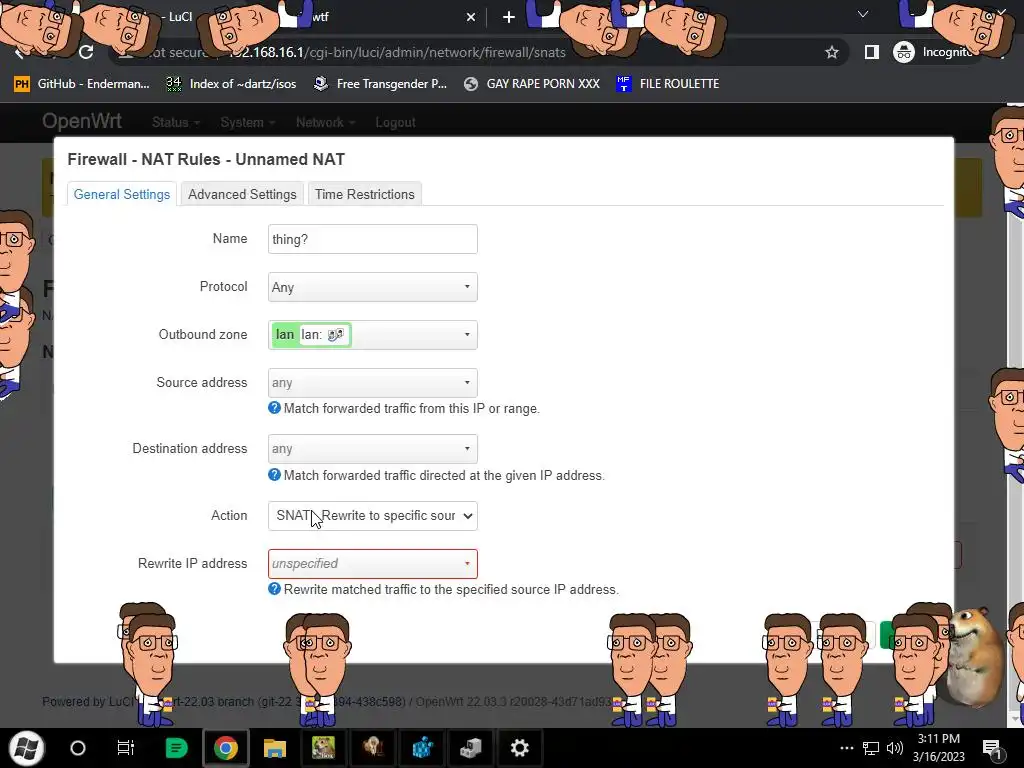1024x768 pixels.
Task: Click the help icon under Destination address
Action: point(274,475)
